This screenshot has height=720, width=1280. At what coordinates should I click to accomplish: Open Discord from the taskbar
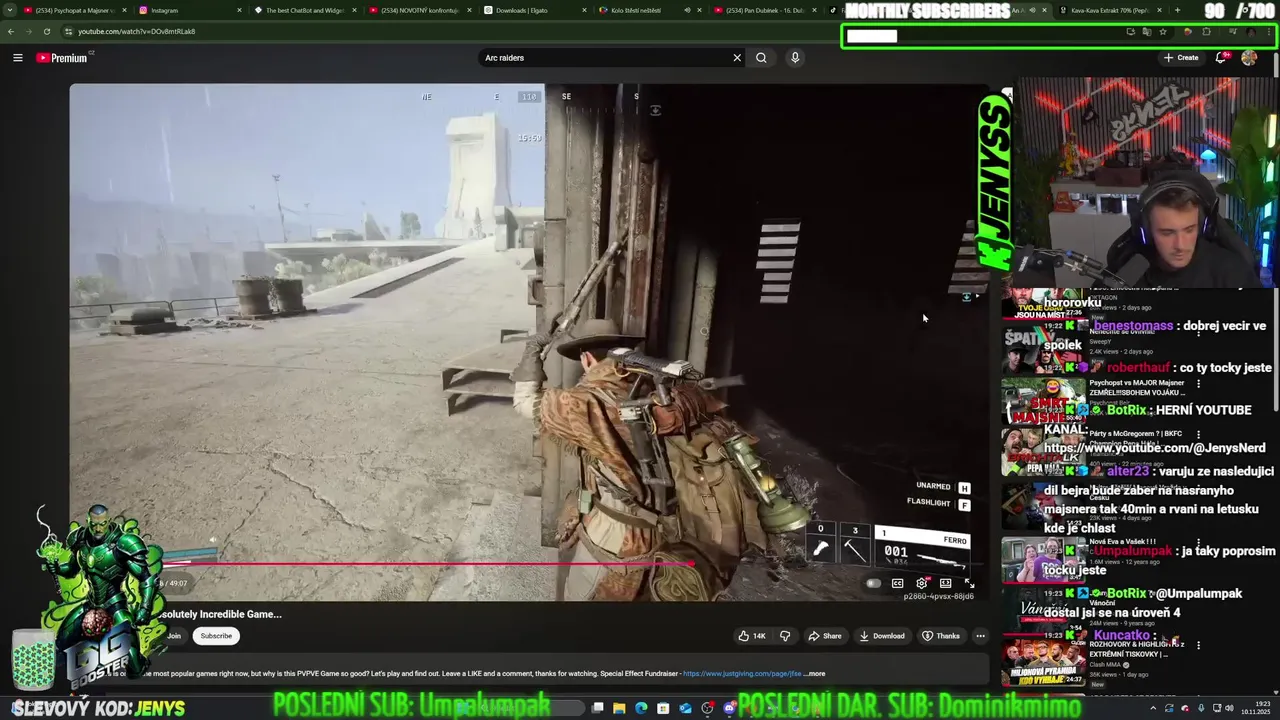tap(729, 708)
